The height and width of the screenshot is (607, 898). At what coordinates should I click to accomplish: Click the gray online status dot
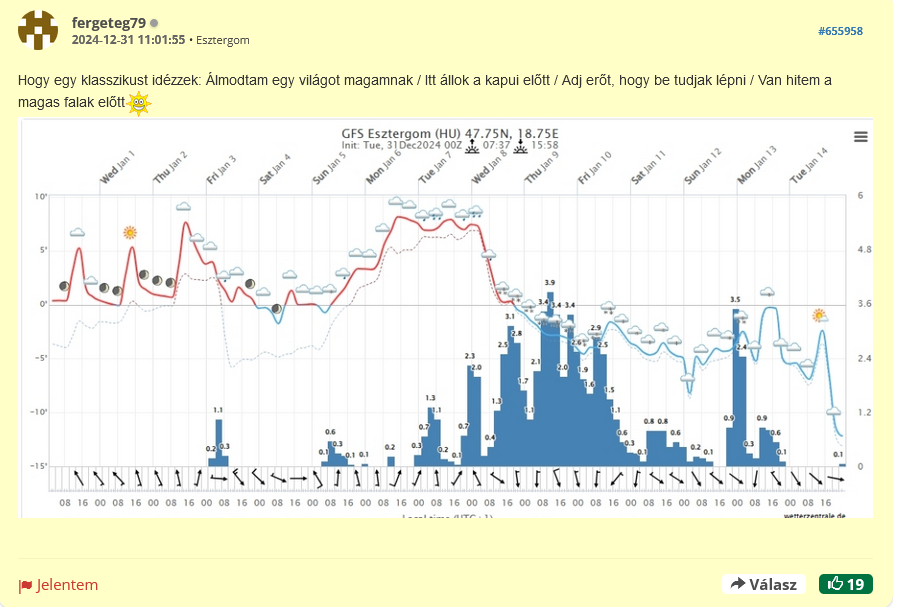[x=153, y=22]
